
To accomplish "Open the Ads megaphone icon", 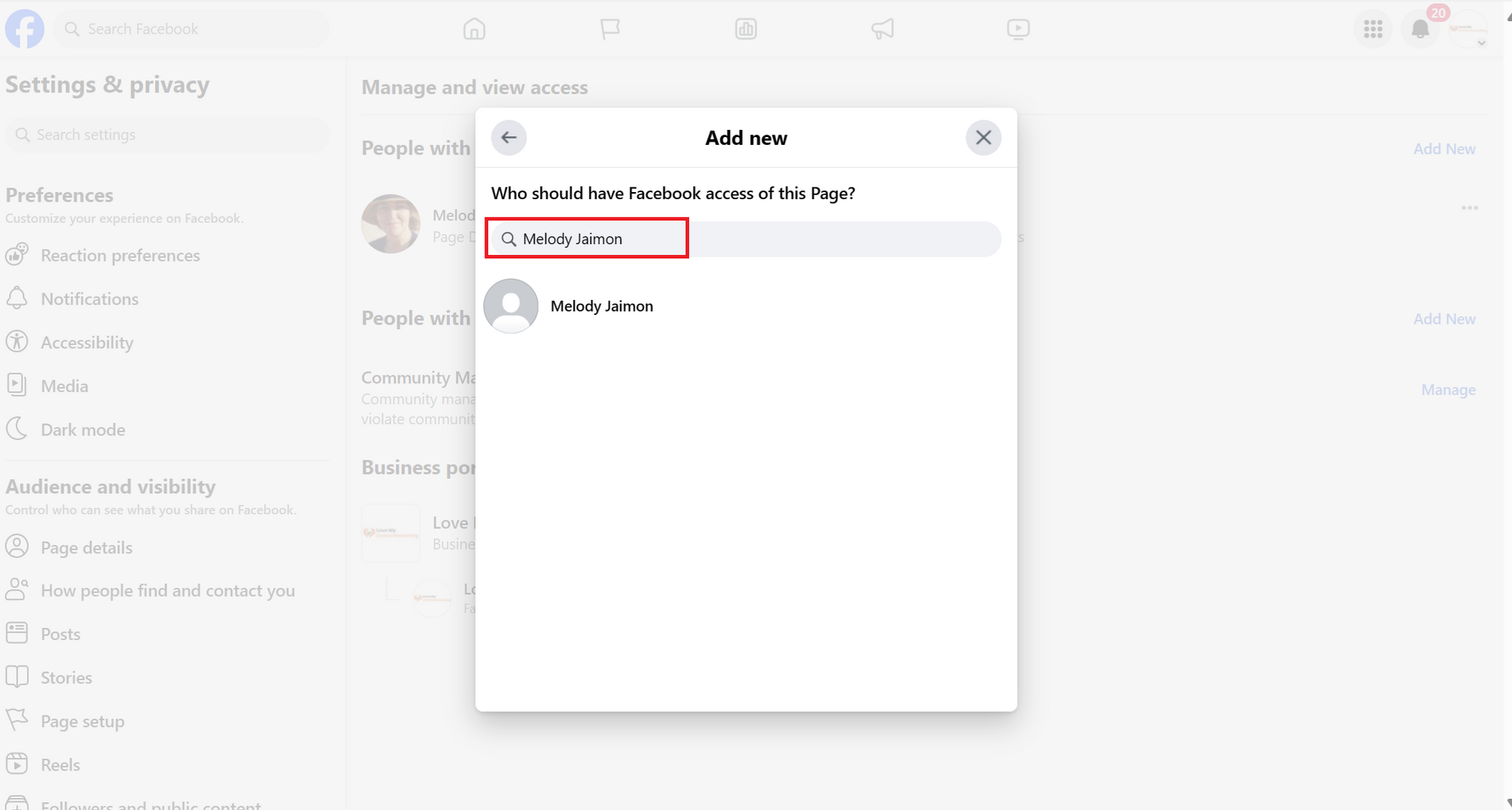I will (x=882, y=29).
